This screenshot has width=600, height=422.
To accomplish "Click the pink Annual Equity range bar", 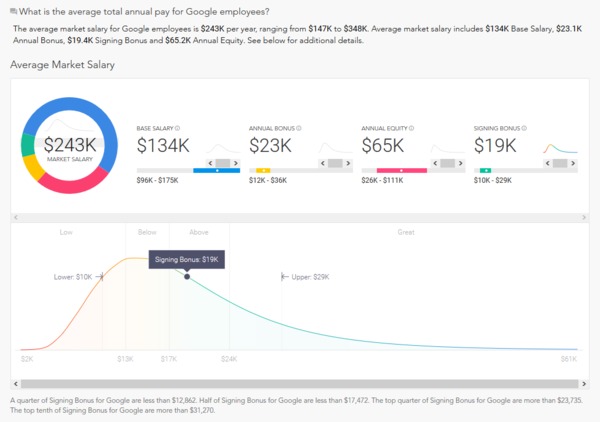I will tap(402, 171).
